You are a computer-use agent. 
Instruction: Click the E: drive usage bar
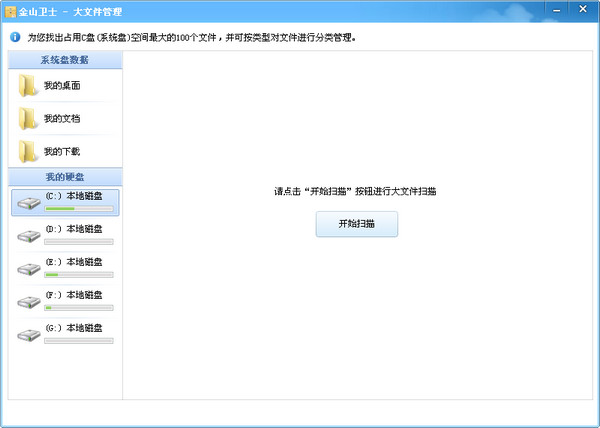79,275
